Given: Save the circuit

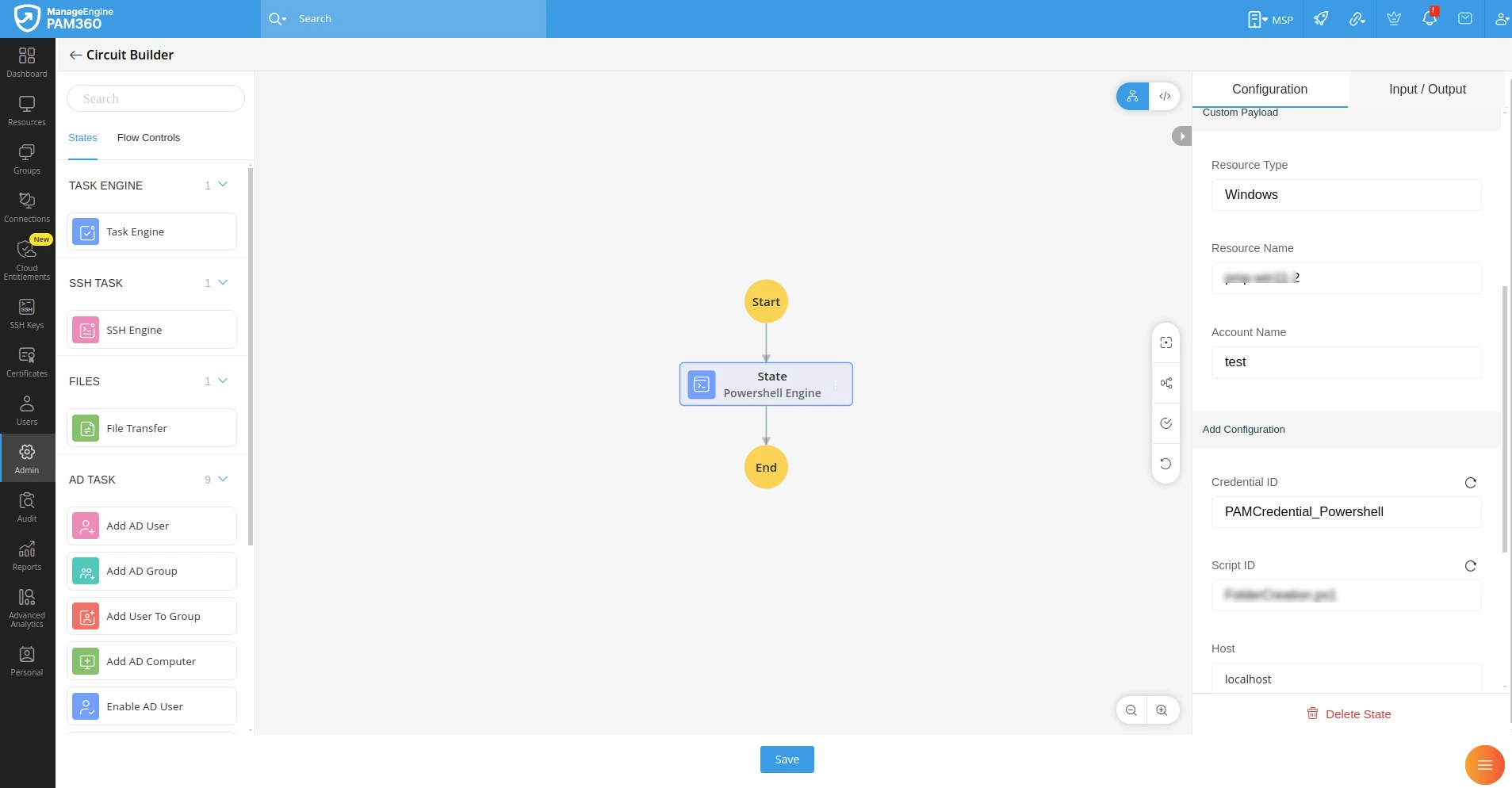Looking at the screenshot, I should (x=786, y=759).
